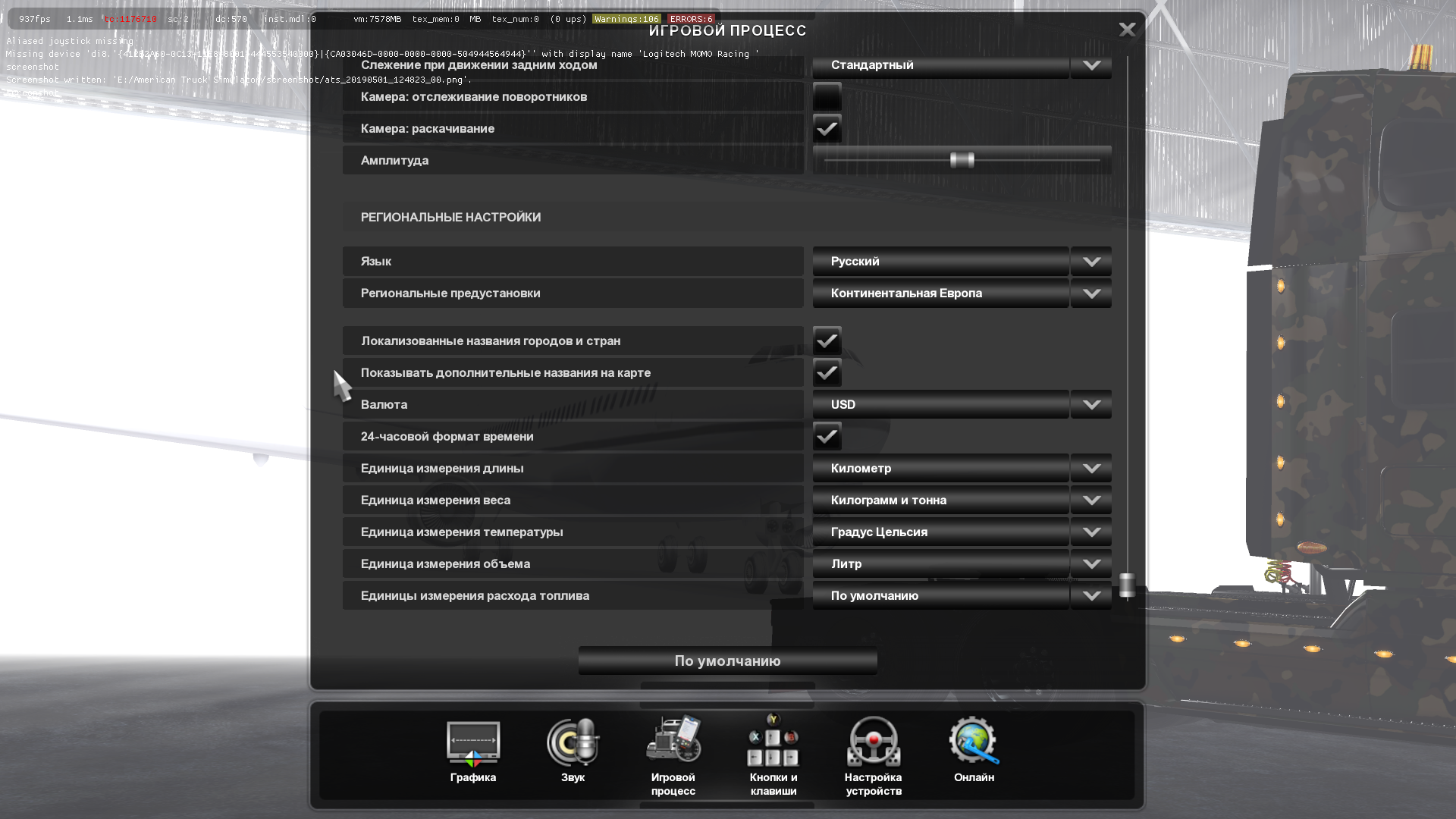Click the РЕГИОНАЛЬНЫЕ НАСТРОЙКИ section header
The width and height of the screenshot is (1456, 819).
[451, 218]
